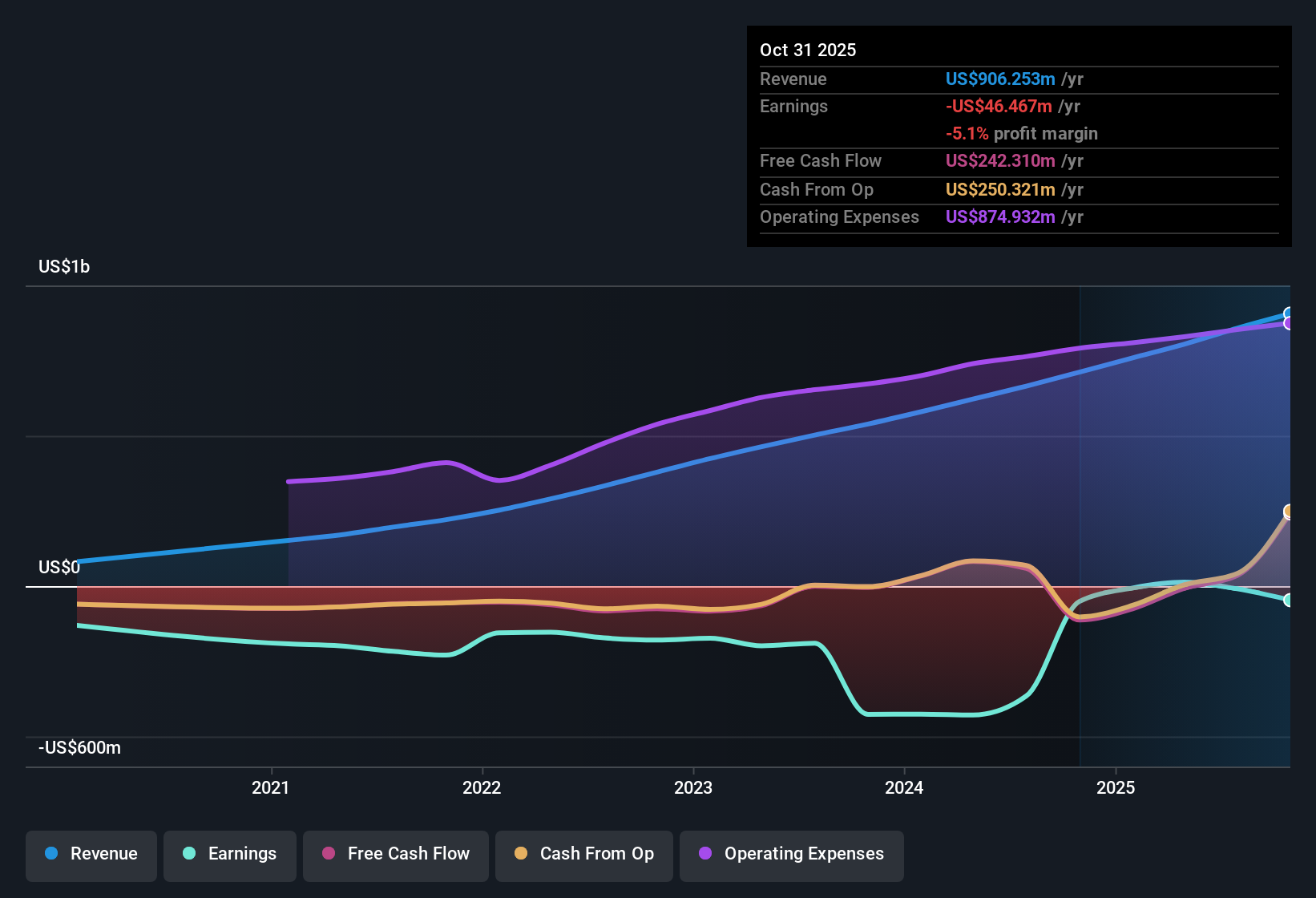Select the pink Free Cash Flow legend dot
This screenshot has height=898, width=1316.
pyautogui.click(x=328, y=854)
